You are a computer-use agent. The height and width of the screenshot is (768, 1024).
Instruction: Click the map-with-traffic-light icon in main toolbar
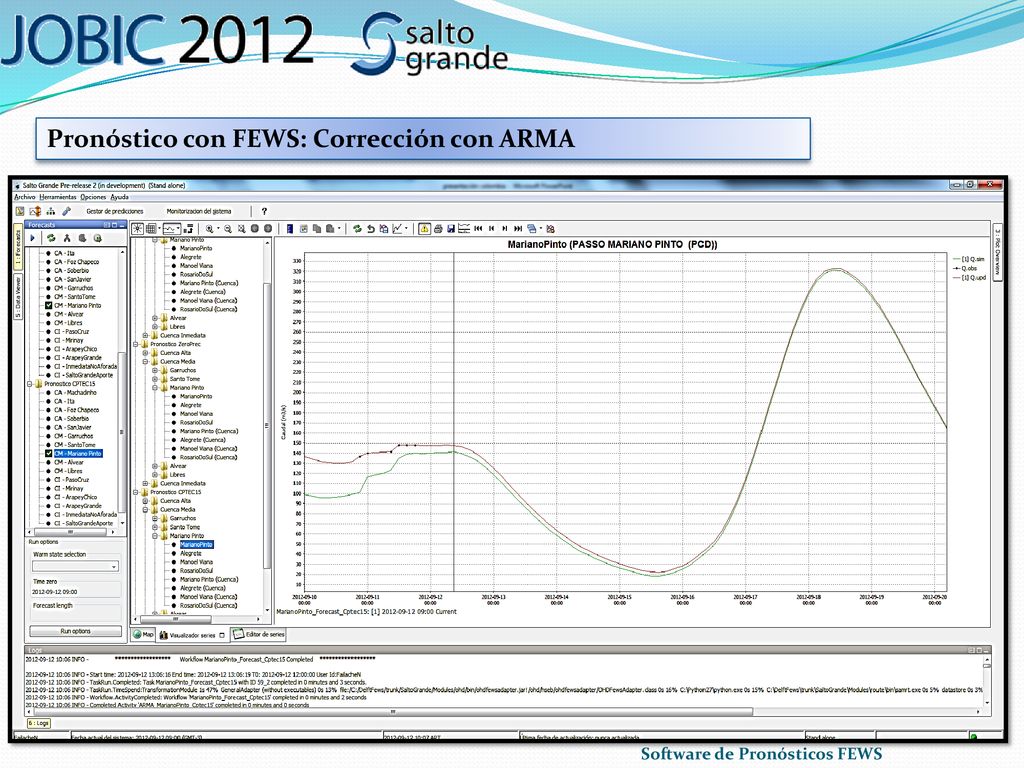tap(35, 211)
